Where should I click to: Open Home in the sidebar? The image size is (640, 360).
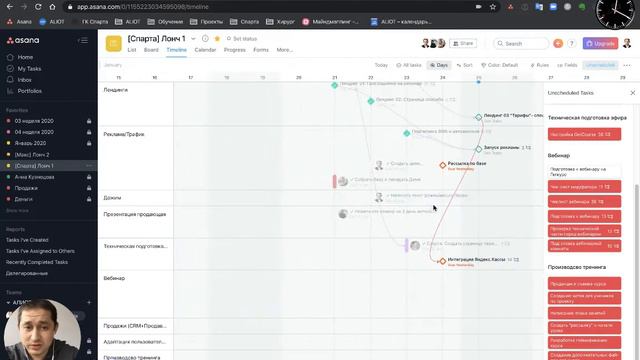[x=25, y=58]
